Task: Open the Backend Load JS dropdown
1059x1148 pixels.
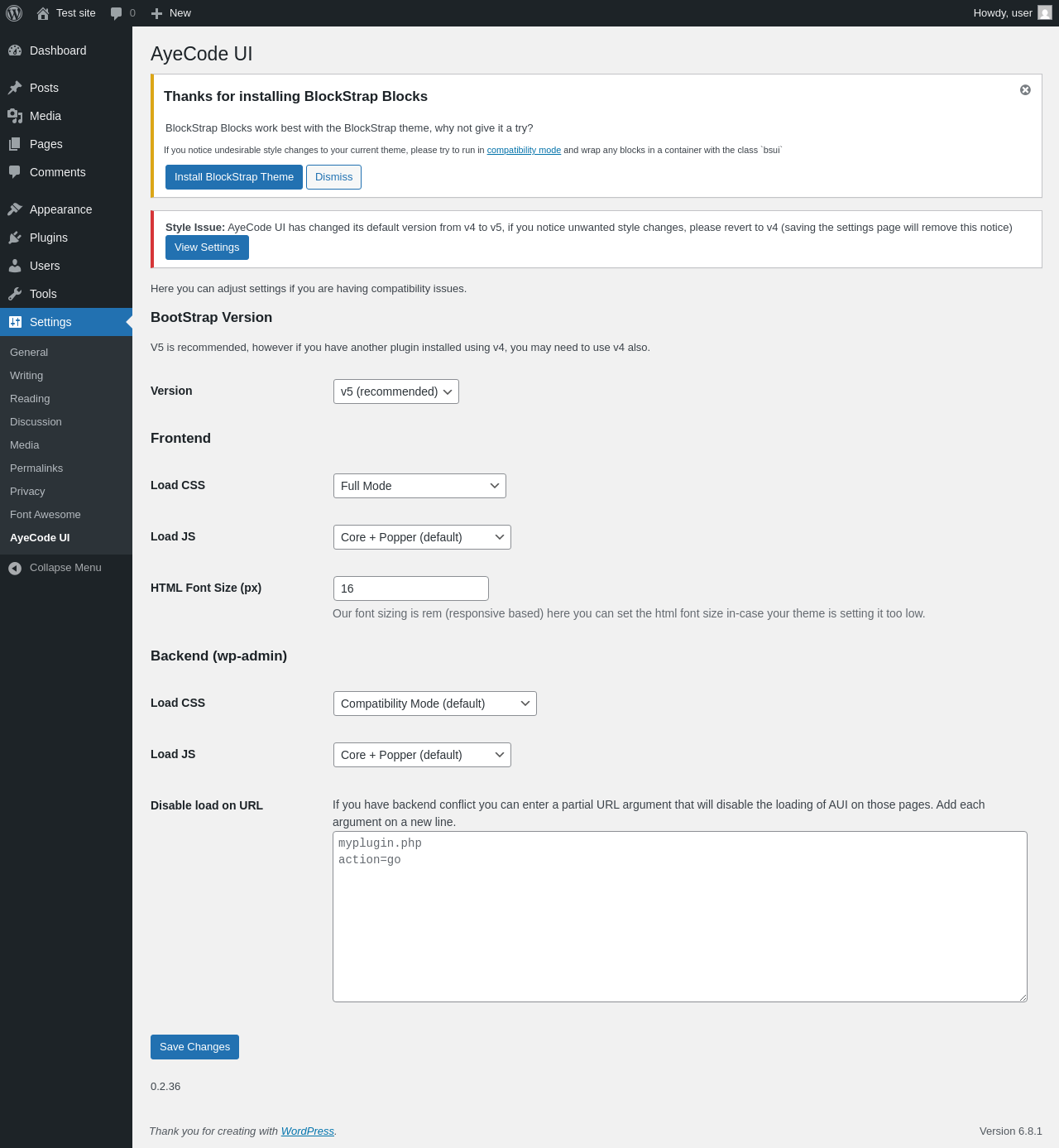Action: point(422,755)
